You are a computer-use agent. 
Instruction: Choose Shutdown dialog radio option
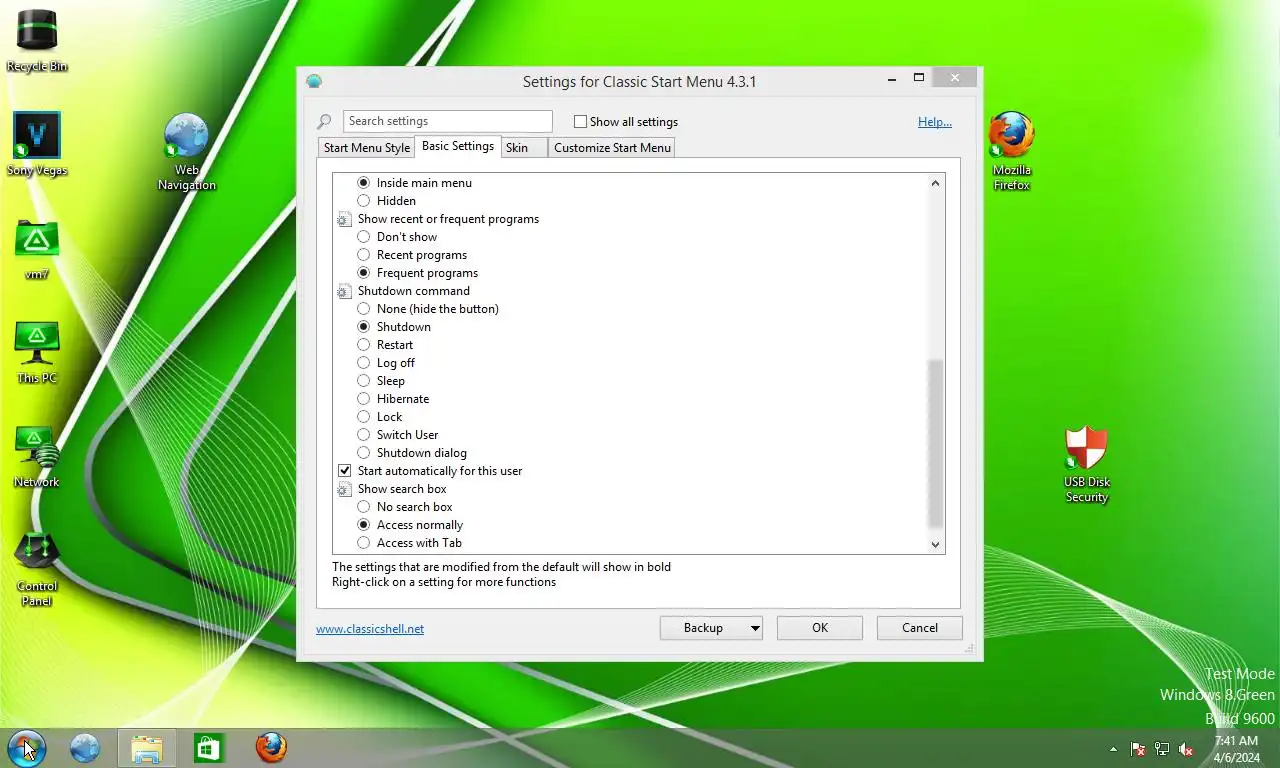(364, 453)
